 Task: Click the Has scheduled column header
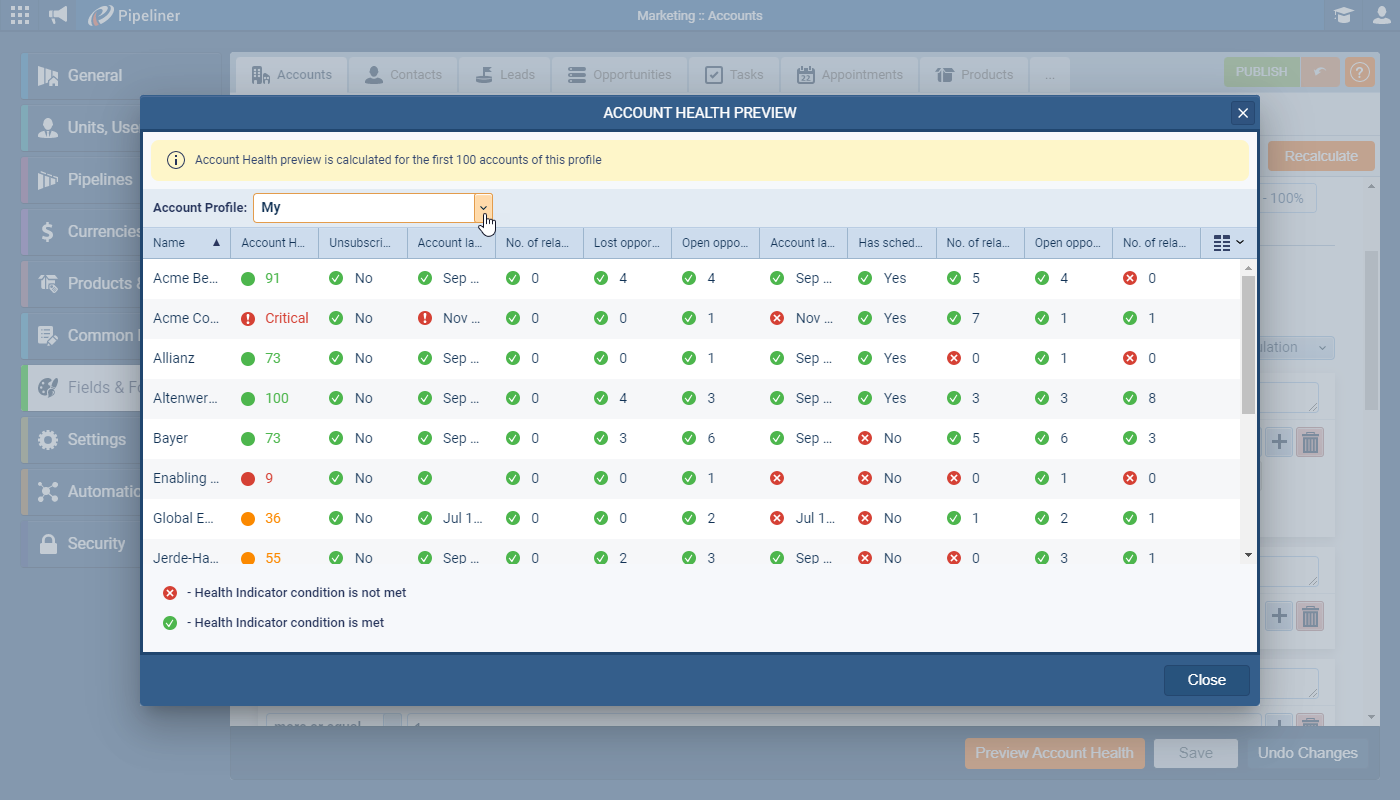[890, 243]
